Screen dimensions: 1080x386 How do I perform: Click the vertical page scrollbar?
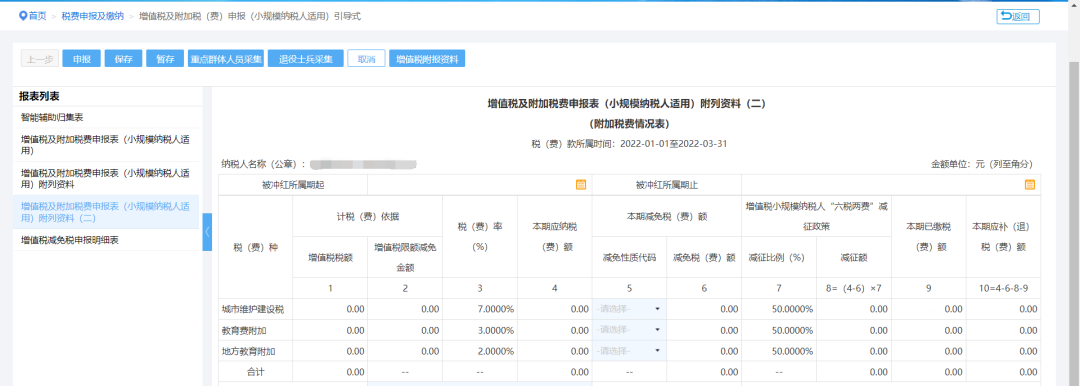(1074, 207)
